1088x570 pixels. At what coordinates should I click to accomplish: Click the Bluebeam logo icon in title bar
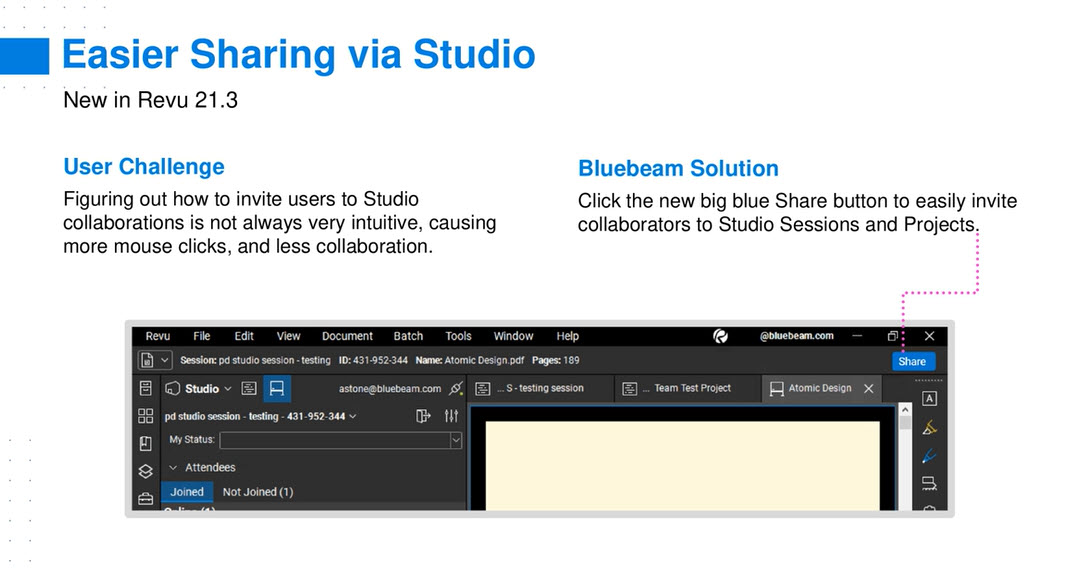(x=720, y=336)
